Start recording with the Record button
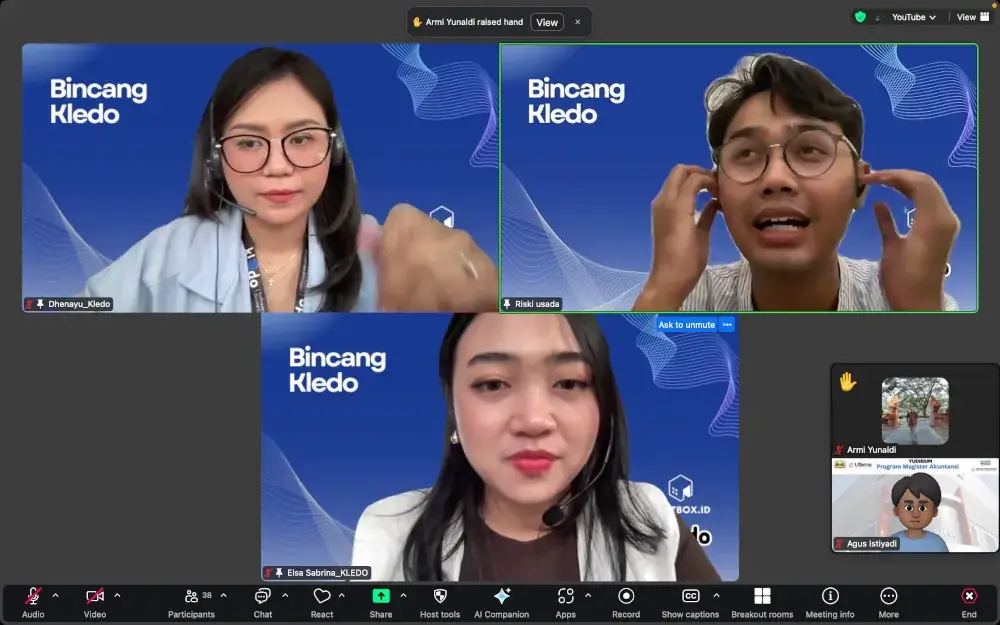 626,603
